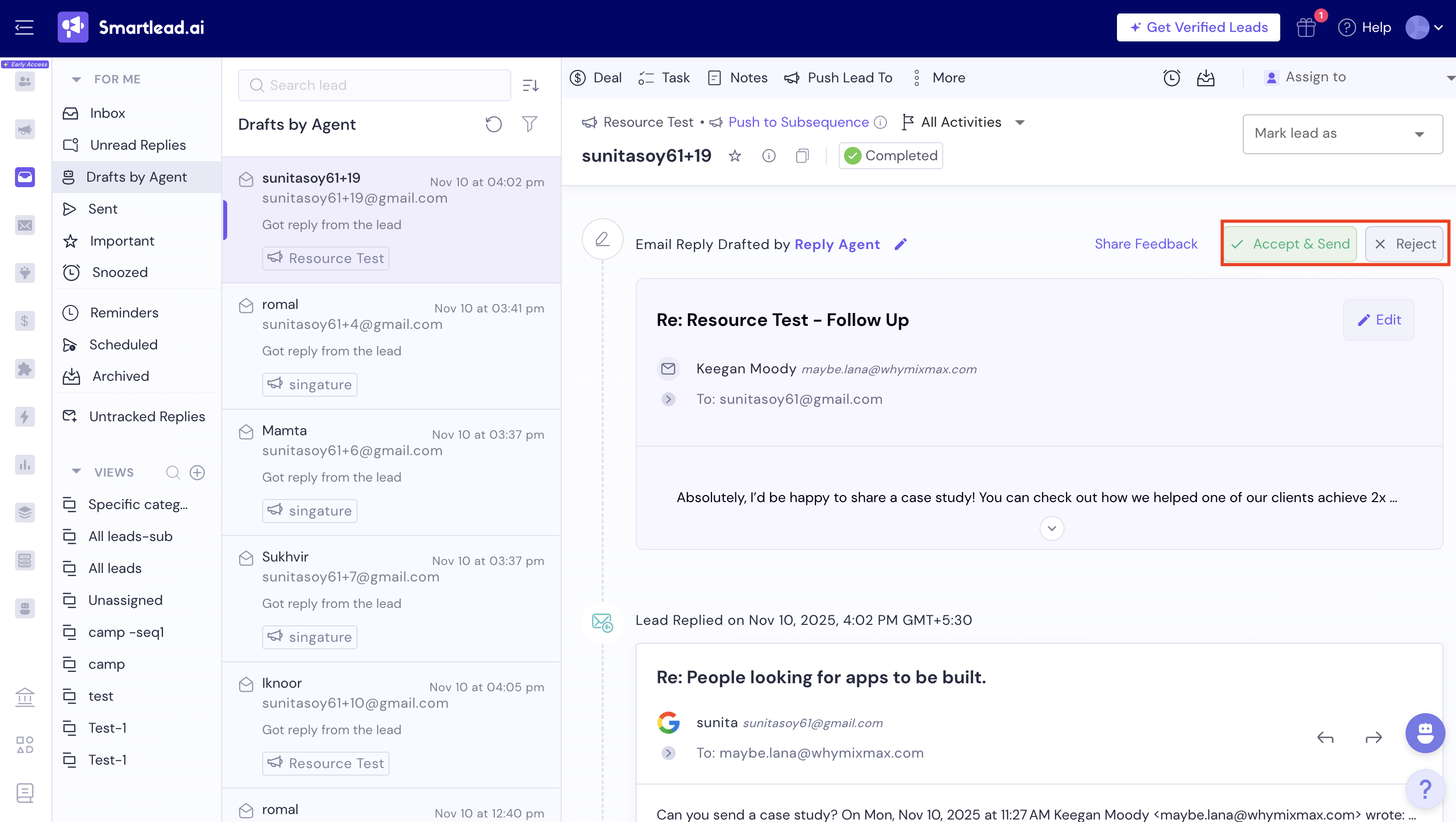The width and height of the screenshot is (1456, 822).
Task: Open Unread Replies folder
Action: [x=137, y=145]
